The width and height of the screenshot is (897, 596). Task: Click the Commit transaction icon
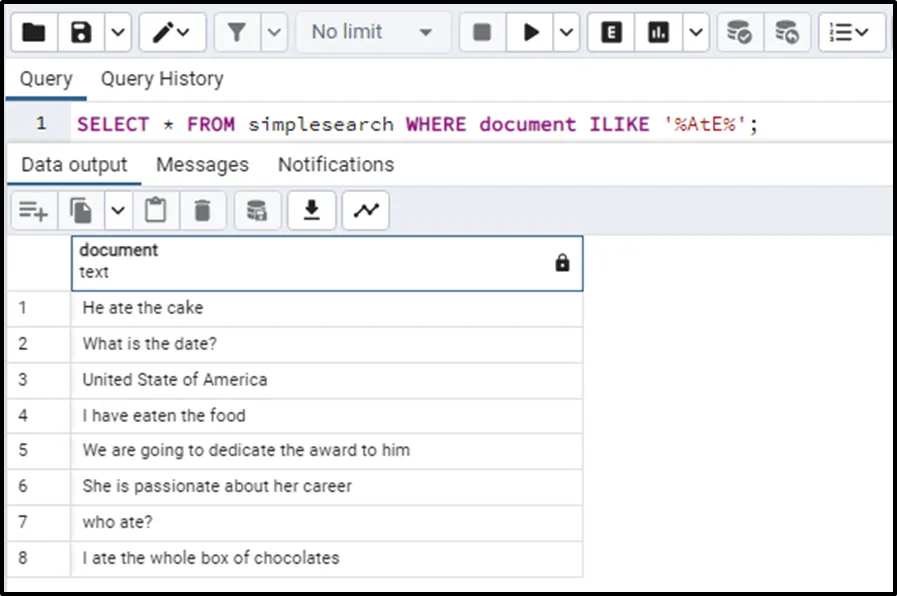pos(739,33)
